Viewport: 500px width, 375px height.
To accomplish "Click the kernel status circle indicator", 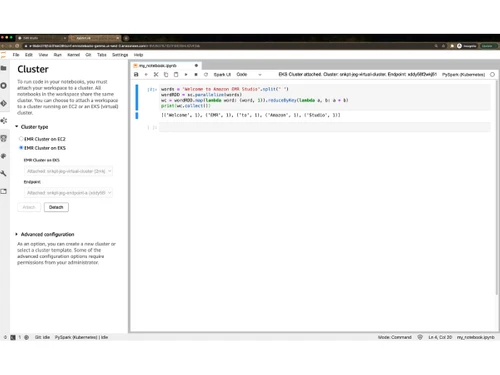I will click(492, 75).
